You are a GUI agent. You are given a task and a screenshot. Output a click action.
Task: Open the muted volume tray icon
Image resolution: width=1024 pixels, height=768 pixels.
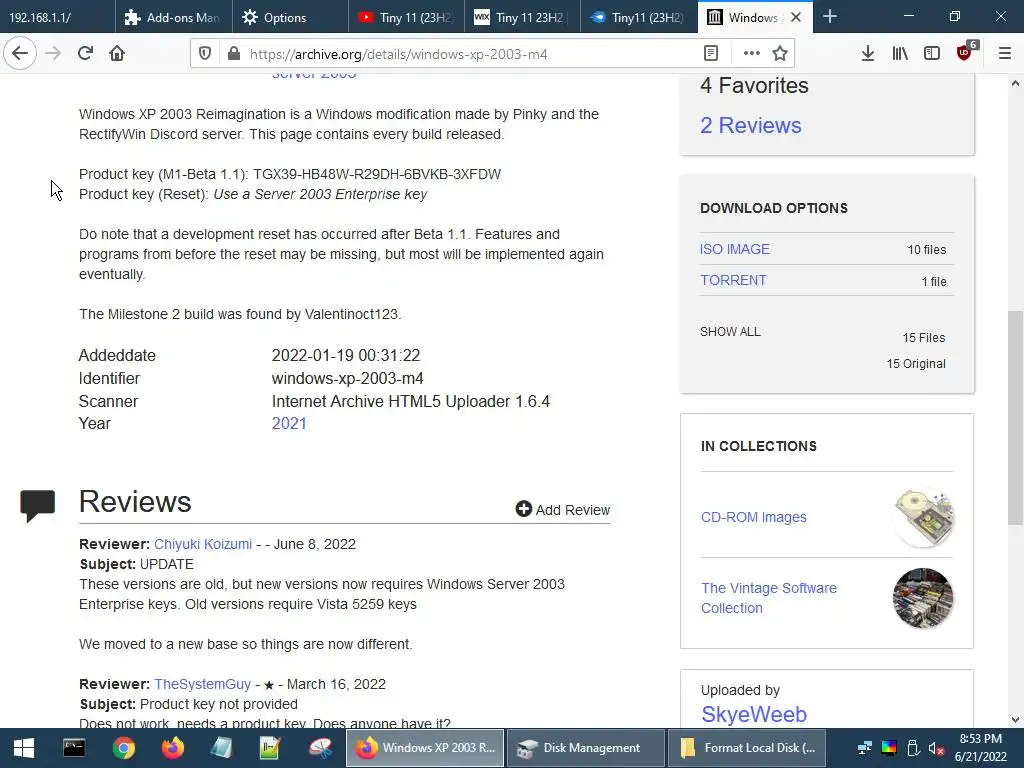(937, 748)
